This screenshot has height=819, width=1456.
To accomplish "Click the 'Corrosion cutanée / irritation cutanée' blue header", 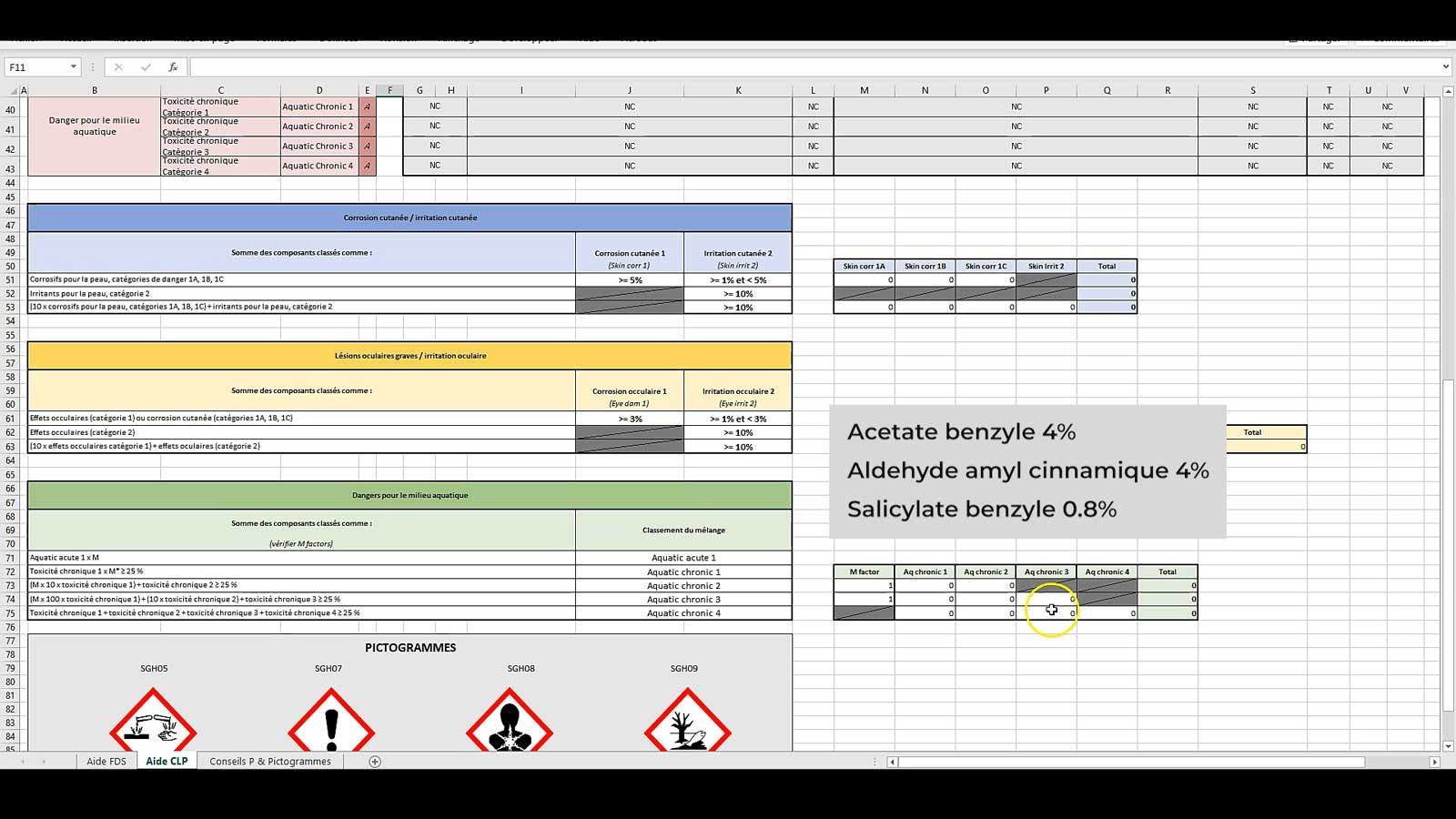I will pos(409,217).
